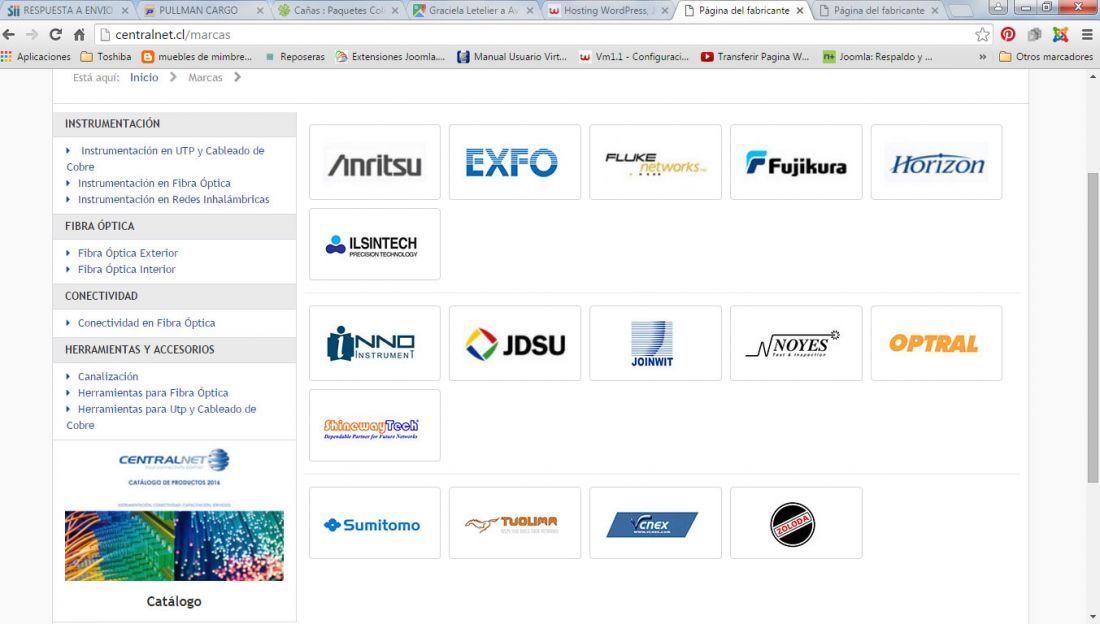This screenshot has height=624, width=1100.
Task: Open Fibra Óptica Interior link
Action: click(126, 269)
